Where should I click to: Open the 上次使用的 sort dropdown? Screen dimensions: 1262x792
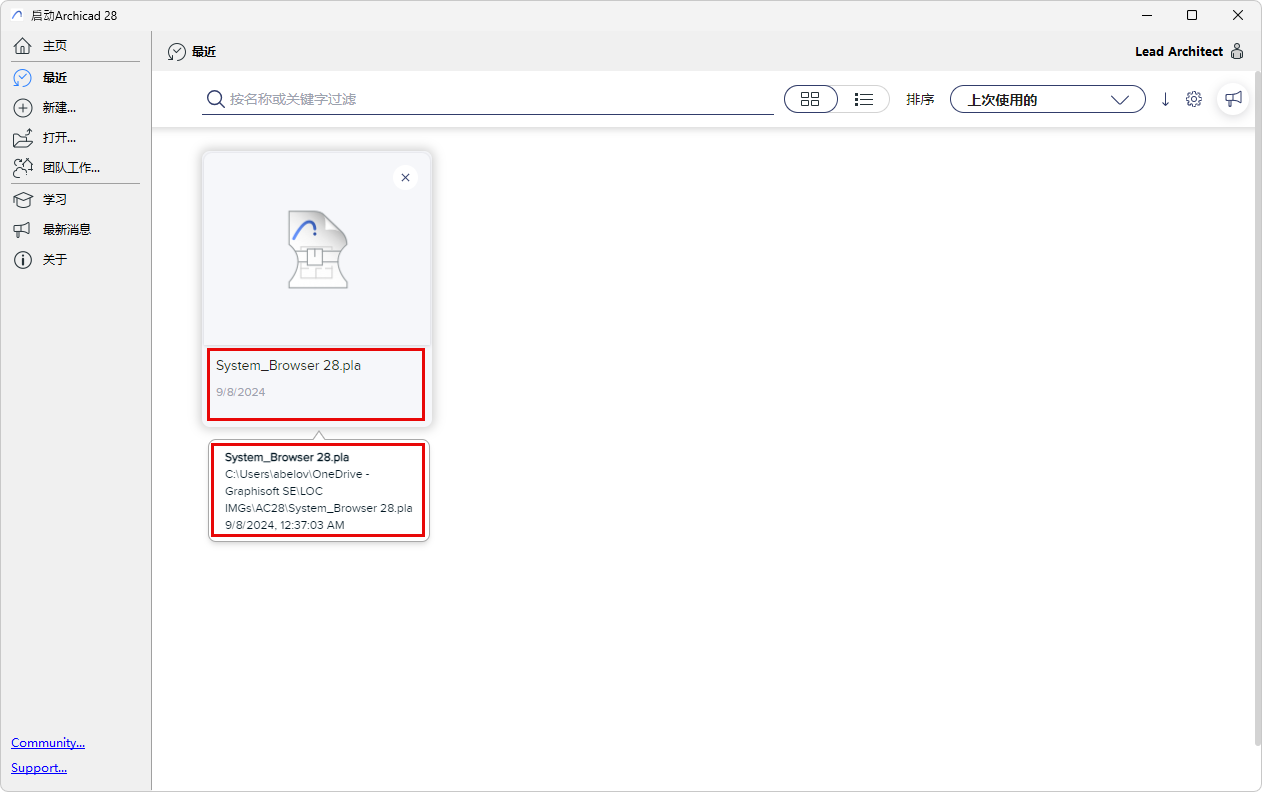point(1047,99)
